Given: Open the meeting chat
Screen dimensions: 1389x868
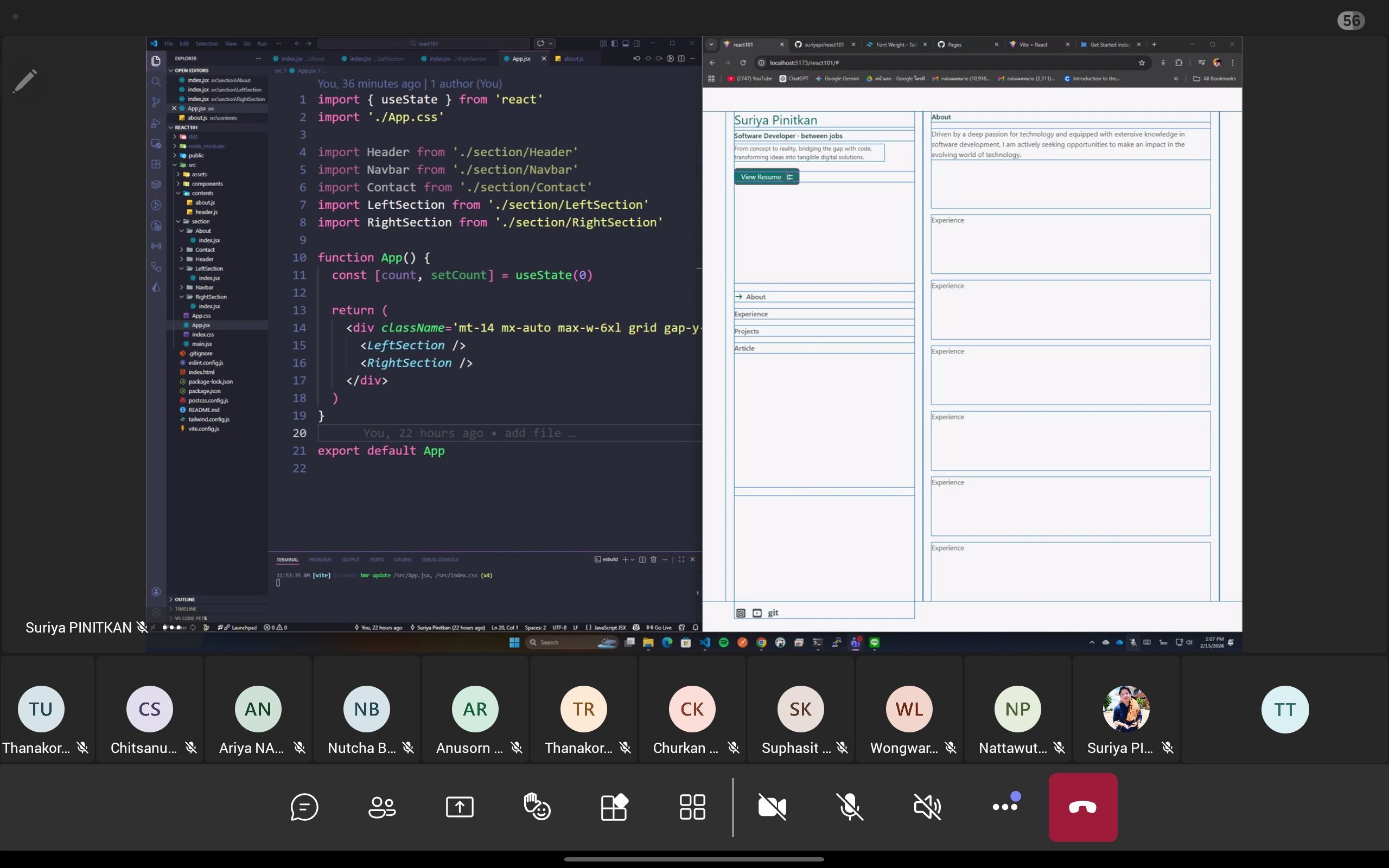Looking at the screenshot, I should 304,807.
